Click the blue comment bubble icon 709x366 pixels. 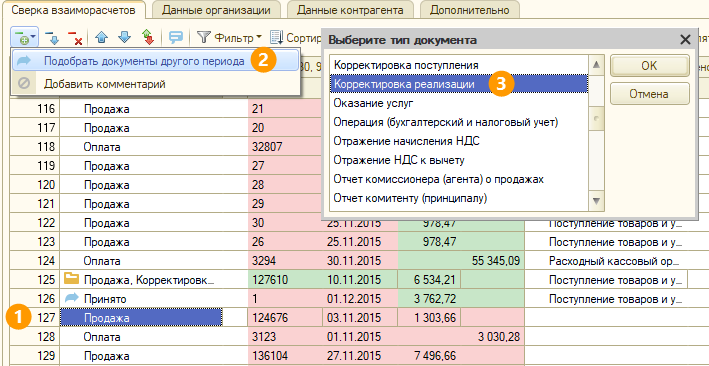(176, 38)
